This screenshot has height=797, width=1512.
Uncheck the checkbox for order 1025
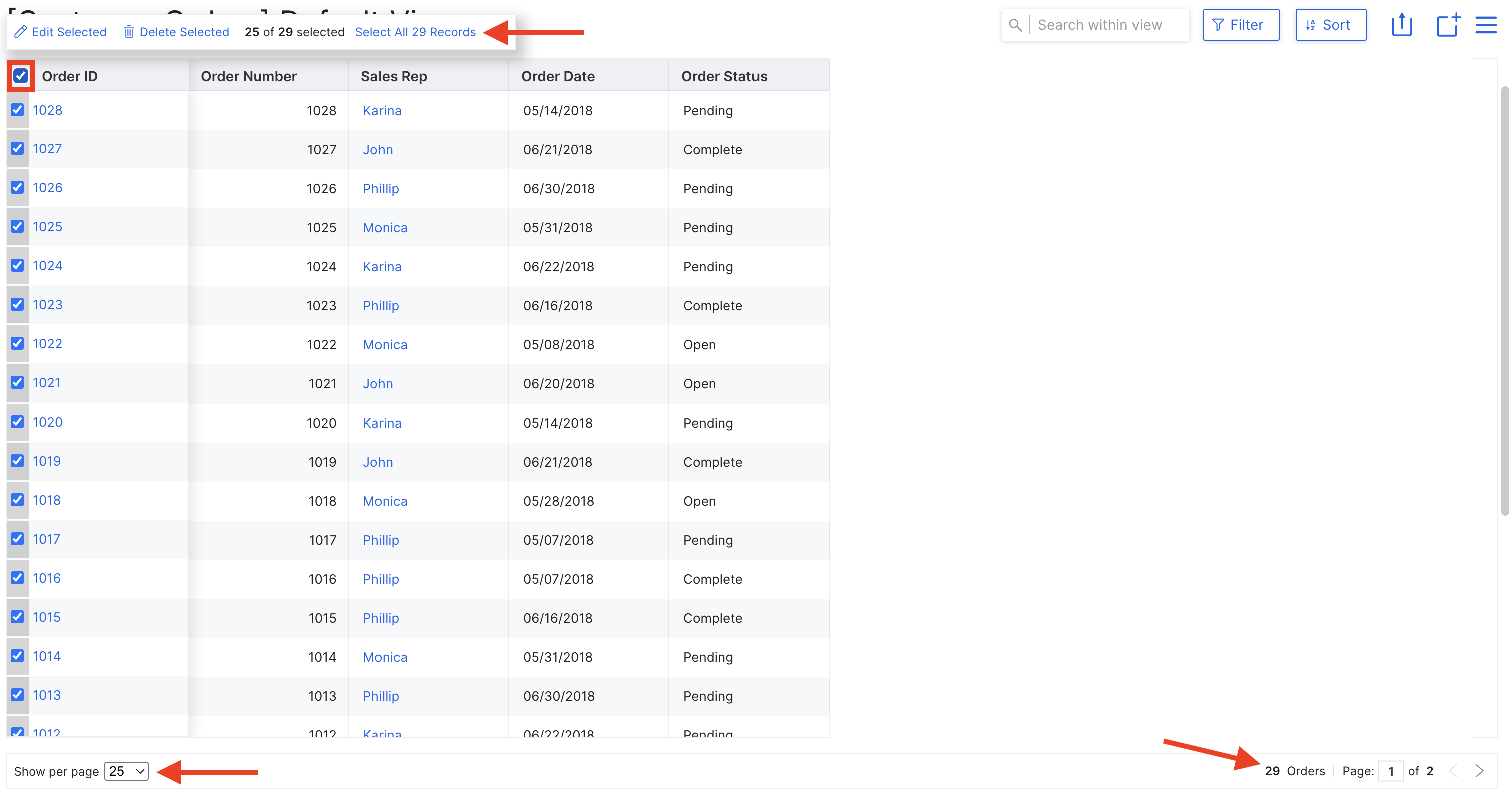point(17,227)
